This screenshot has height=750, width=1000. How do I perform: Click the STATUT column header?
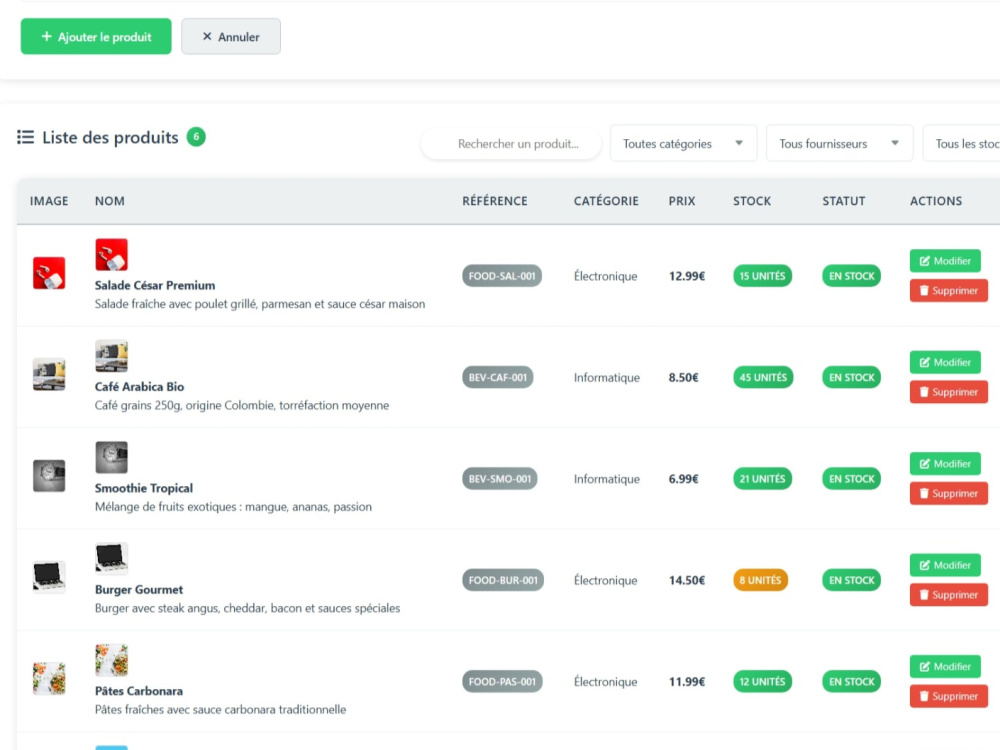pyautogui.click(x=844, y=201)
